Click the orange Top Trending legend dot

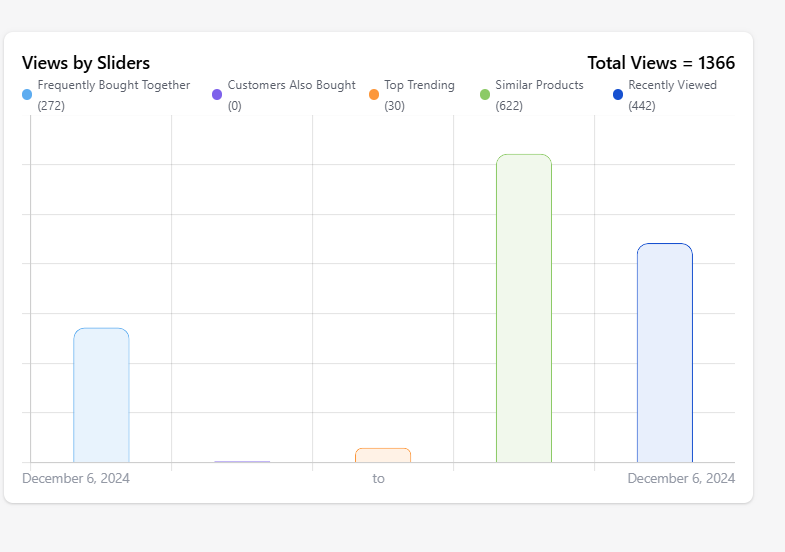click(x=374, y=94)
